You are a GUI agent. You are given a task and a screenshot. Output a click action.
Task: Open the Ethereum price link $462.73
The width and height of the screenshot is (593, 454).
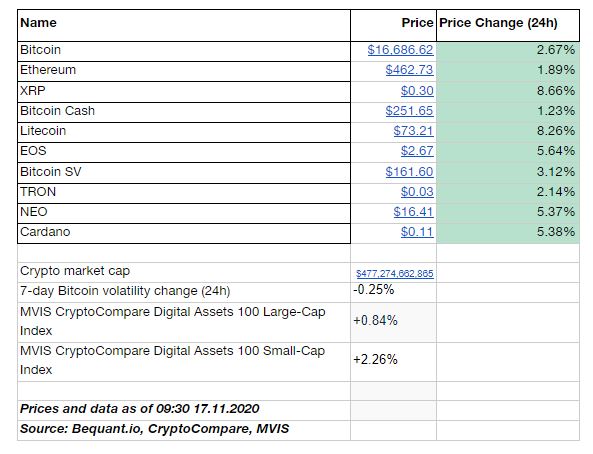click(x=409, y=70)
